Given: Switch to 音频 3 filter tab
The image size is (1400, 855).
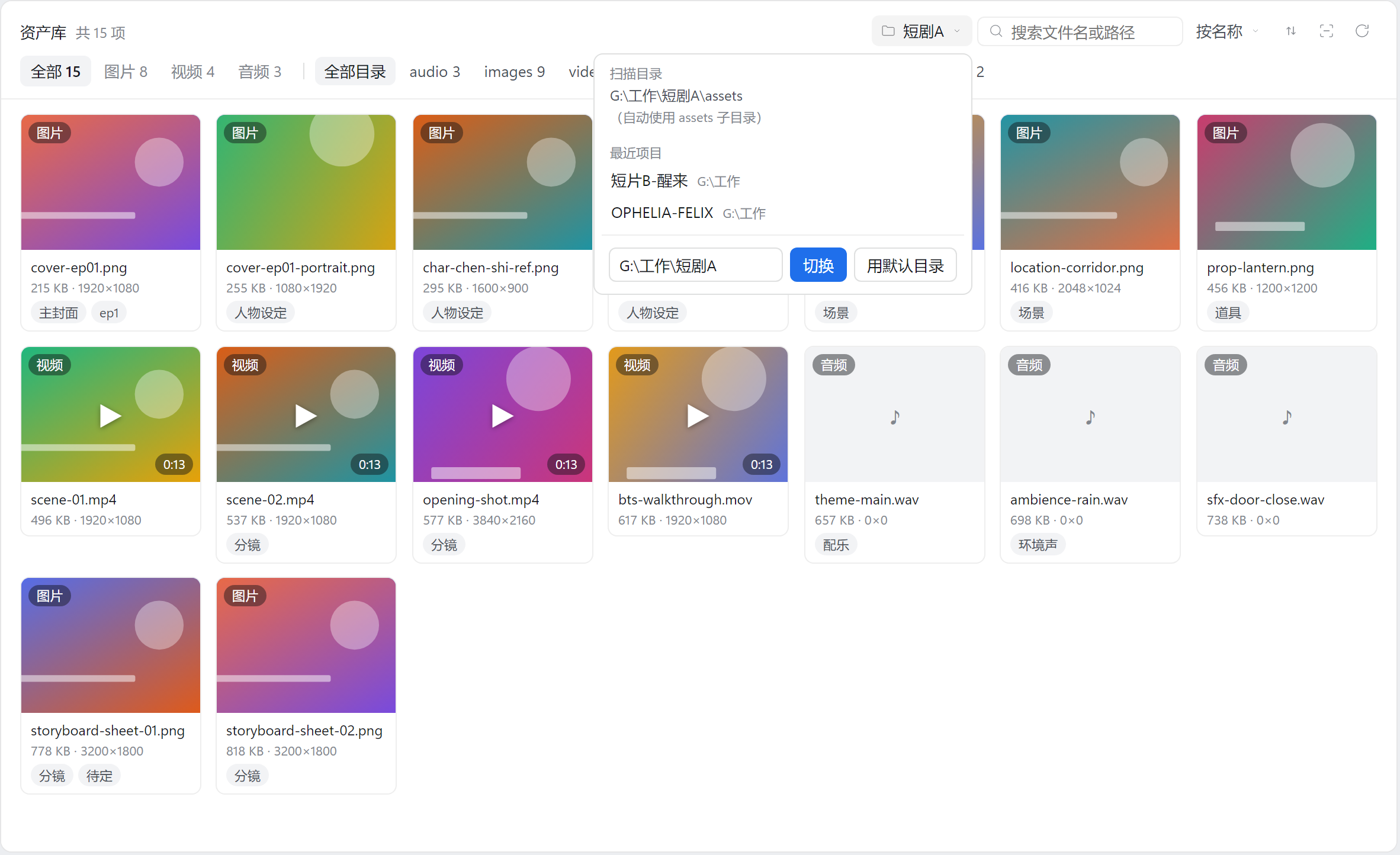Looking at the screenshot, I should point(259,72).
